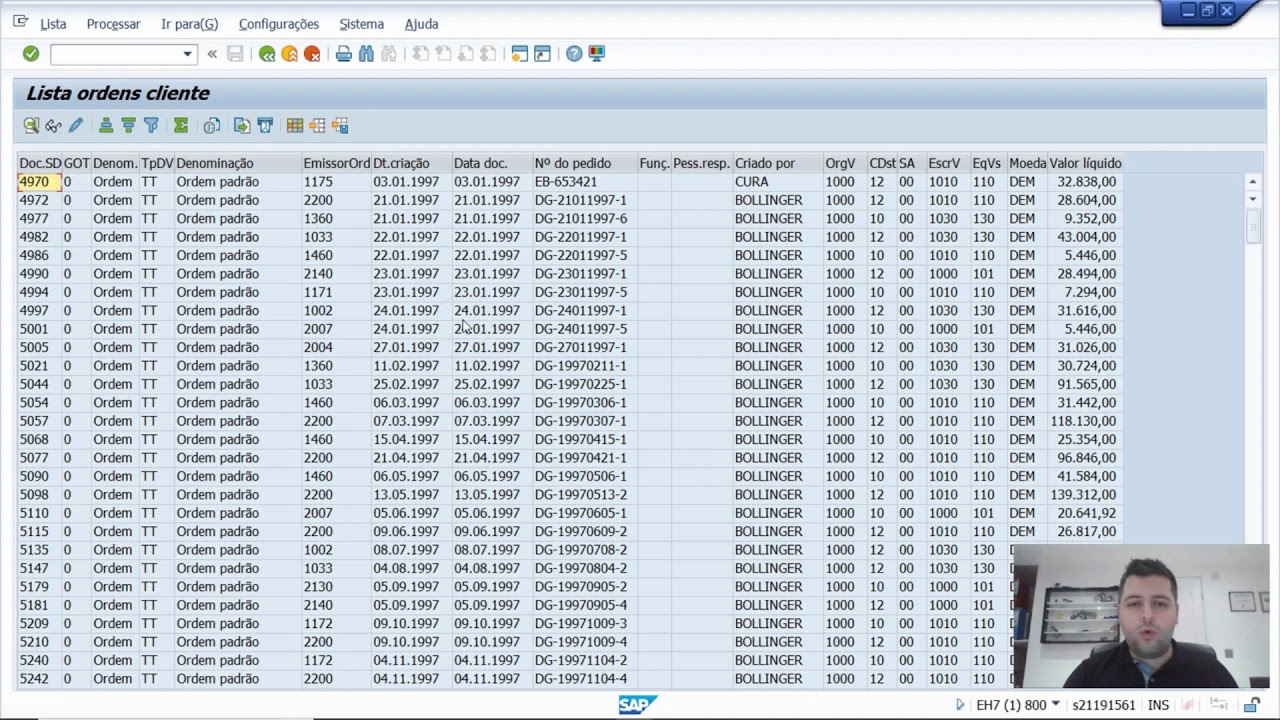Open the menu icon left of Lista
The height and width of the screenshot is (720, 1280).
pyautogui.click(x=20, y=22)
